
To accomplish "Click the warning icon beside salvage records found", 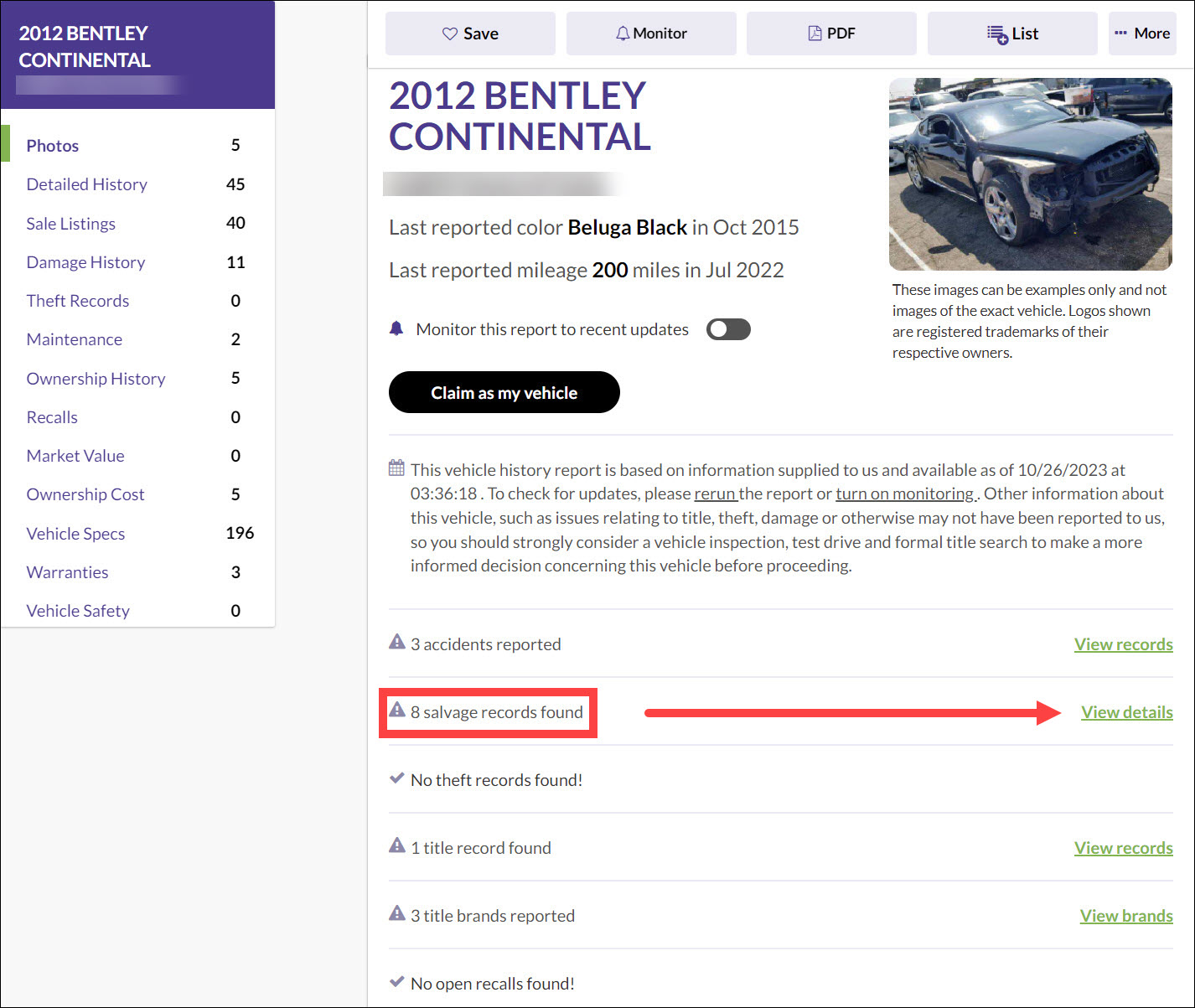I will (396, 710).
